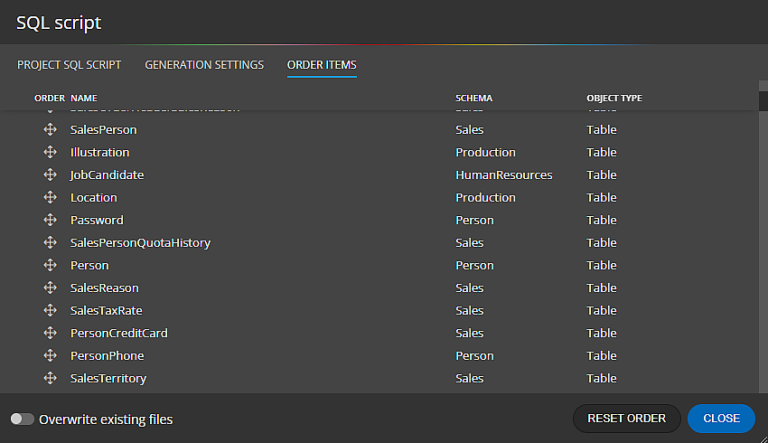Click the move icon beside Person

click(x=50, y=266)
